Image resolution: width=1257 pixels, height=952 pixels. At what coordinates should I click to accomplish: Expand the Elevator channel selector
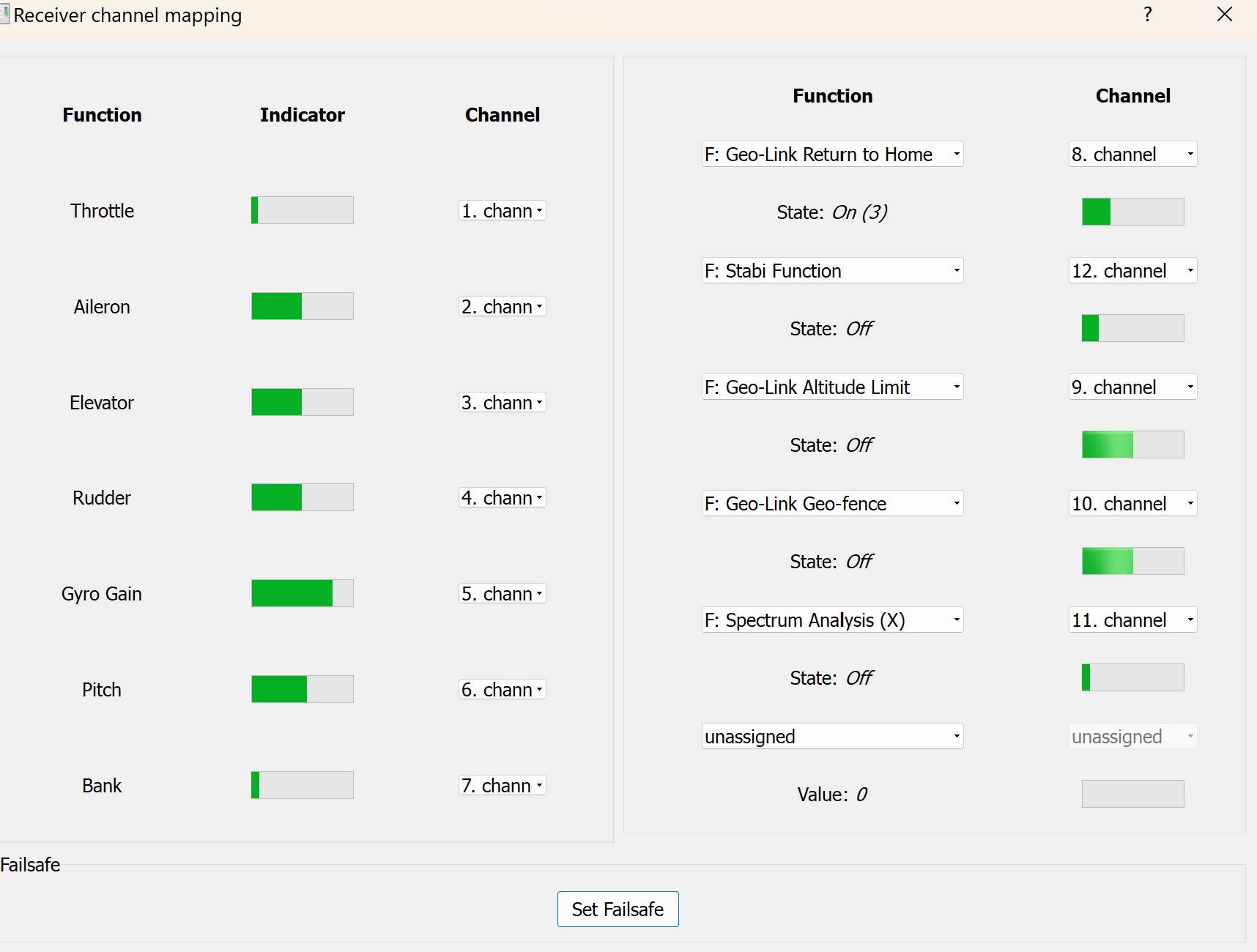pyautogui.click(x=503, y=403)
